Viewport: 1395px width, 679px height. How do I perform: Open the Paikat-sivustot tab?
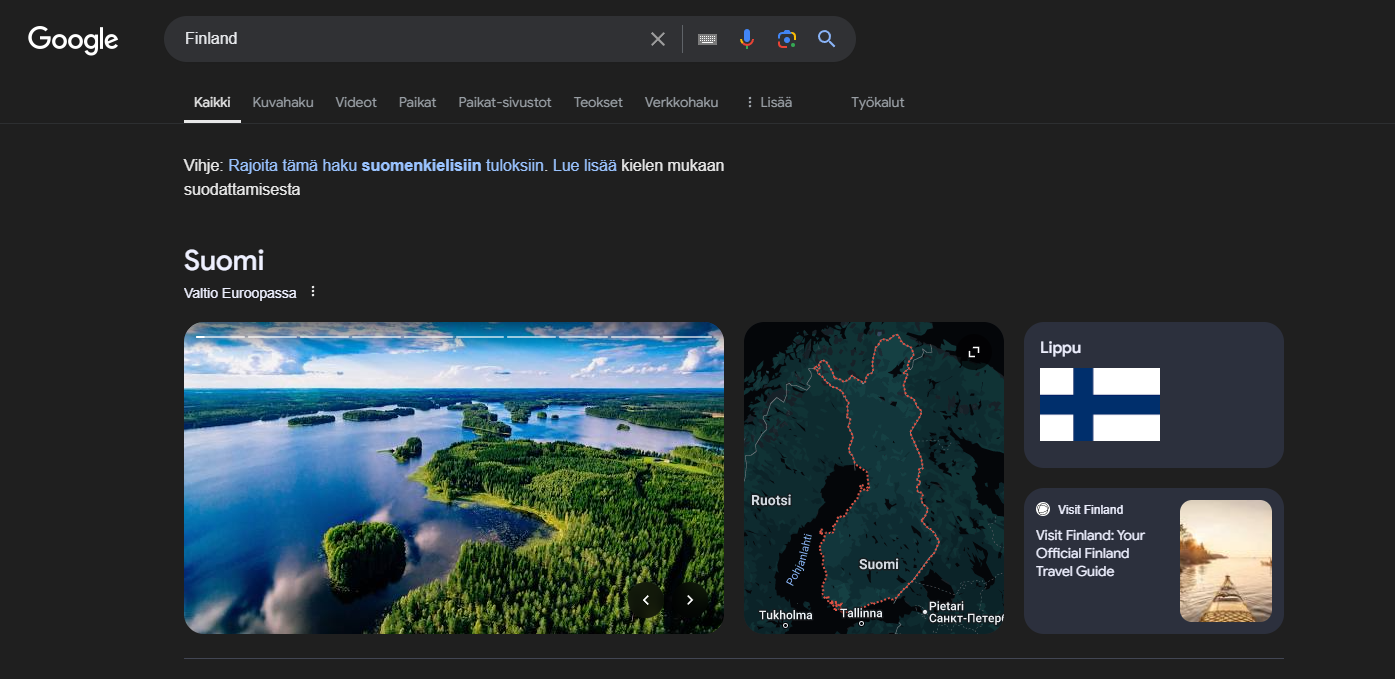505,102
